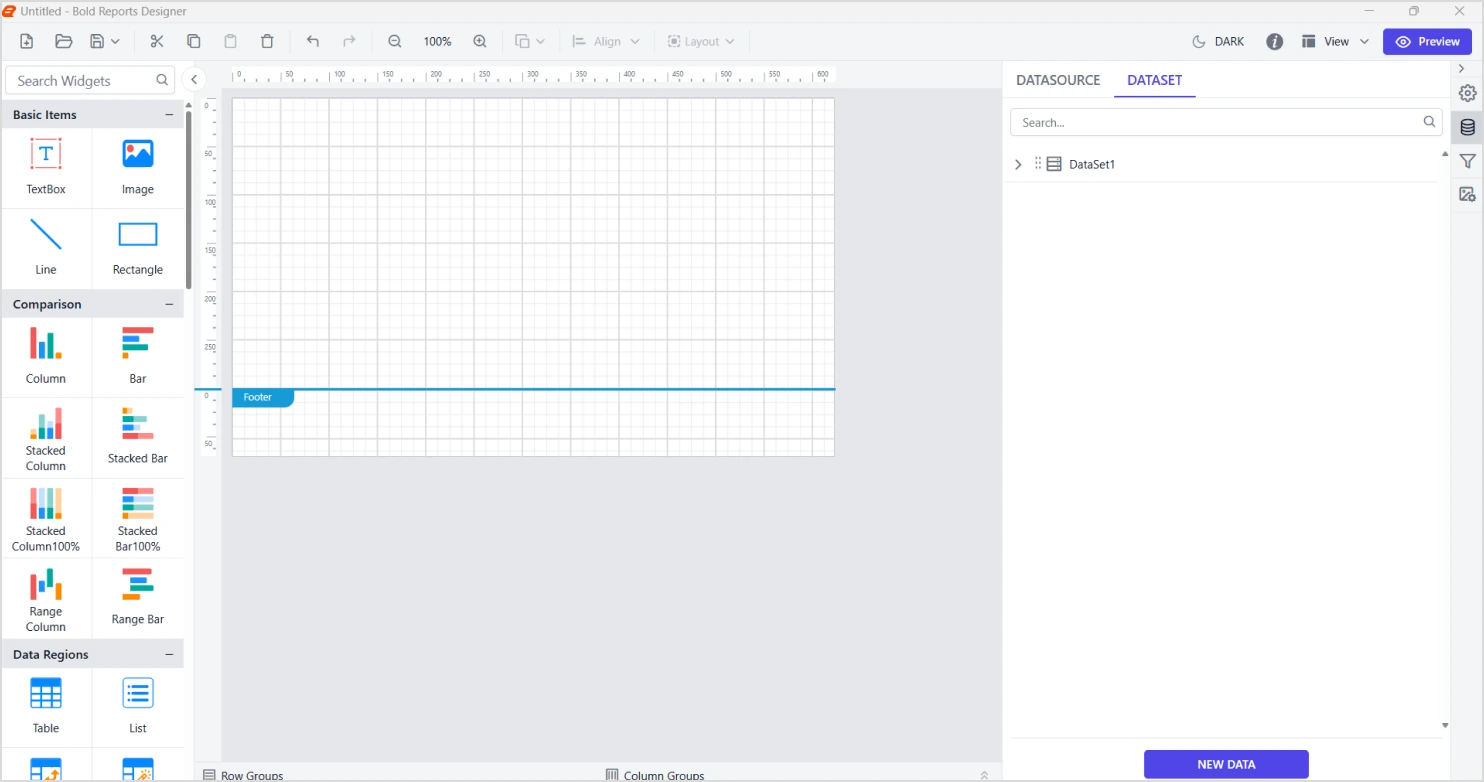Screen dimensions: 1484x782
Task: Select the Bar chart widget
Action: (x=138, y=357)
